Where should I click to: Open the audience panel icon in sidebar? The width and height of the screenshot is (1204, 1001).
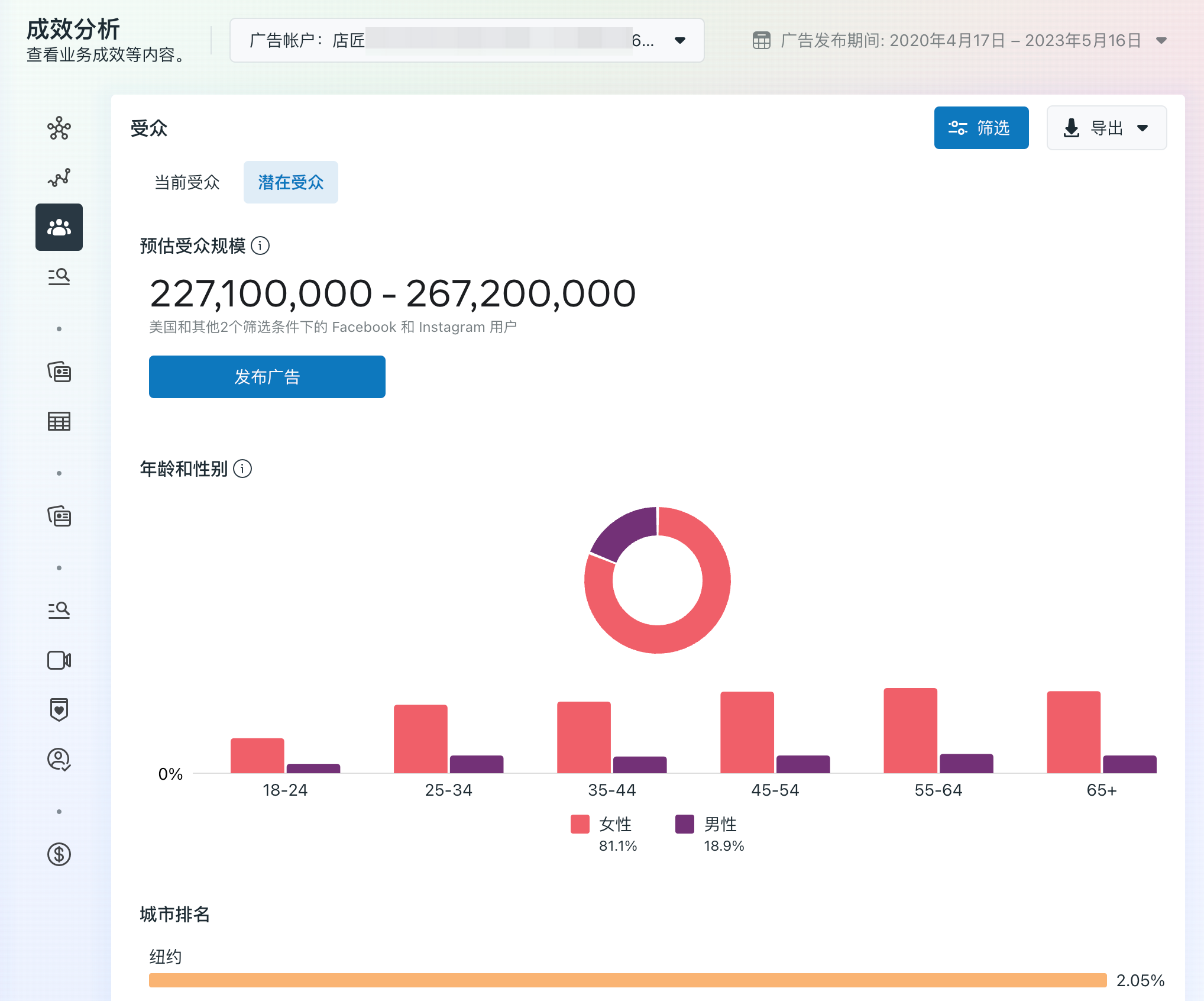point(59,227)
